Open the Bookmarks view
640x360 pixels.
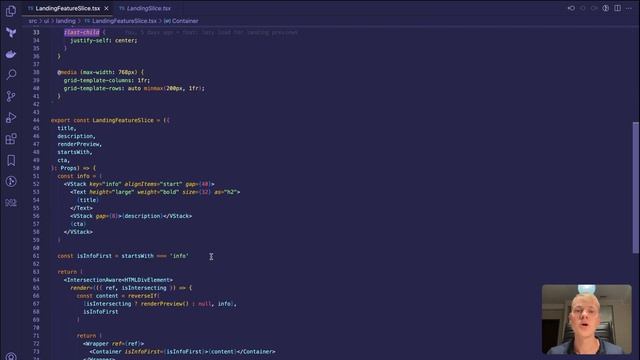click(11, 160)
